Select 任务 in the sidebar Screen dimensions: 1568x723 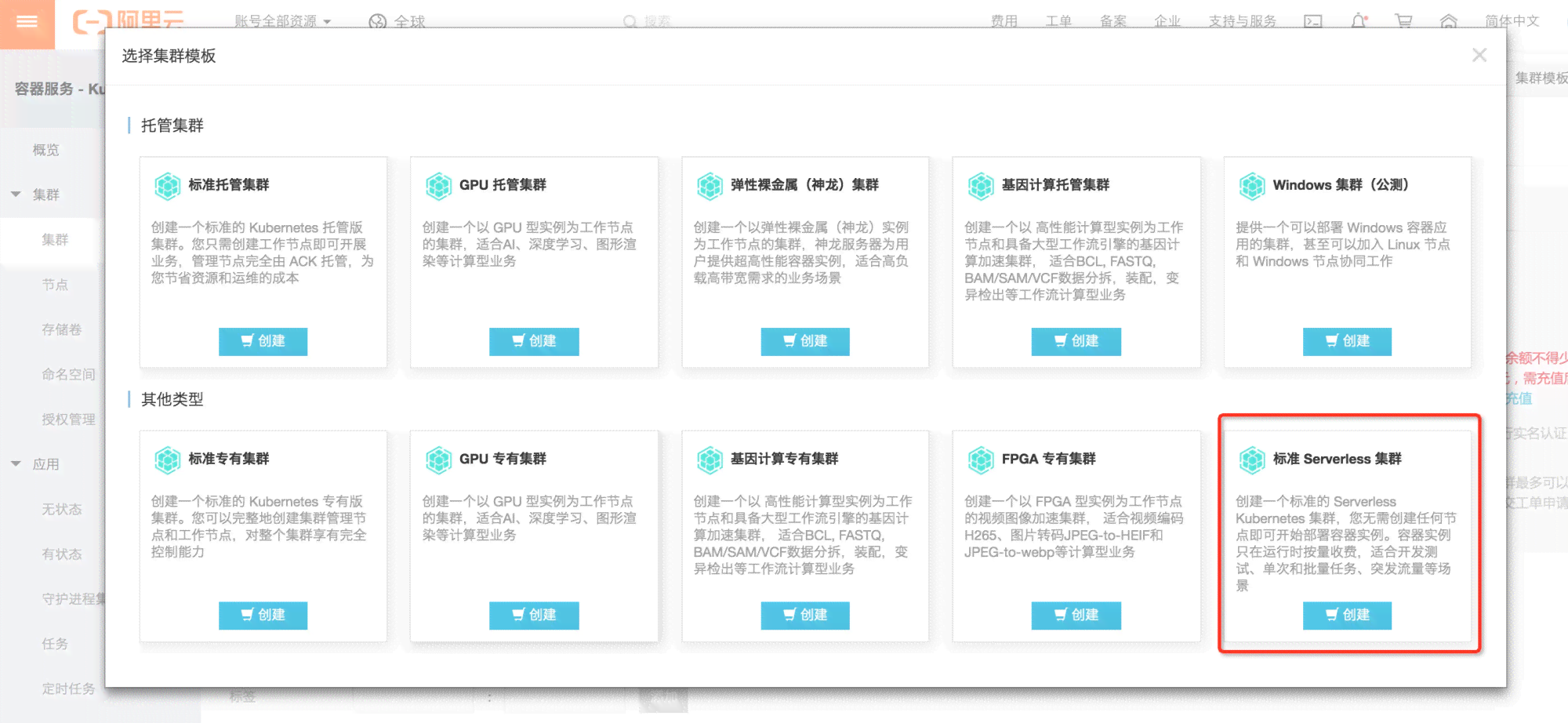point(55,644)
